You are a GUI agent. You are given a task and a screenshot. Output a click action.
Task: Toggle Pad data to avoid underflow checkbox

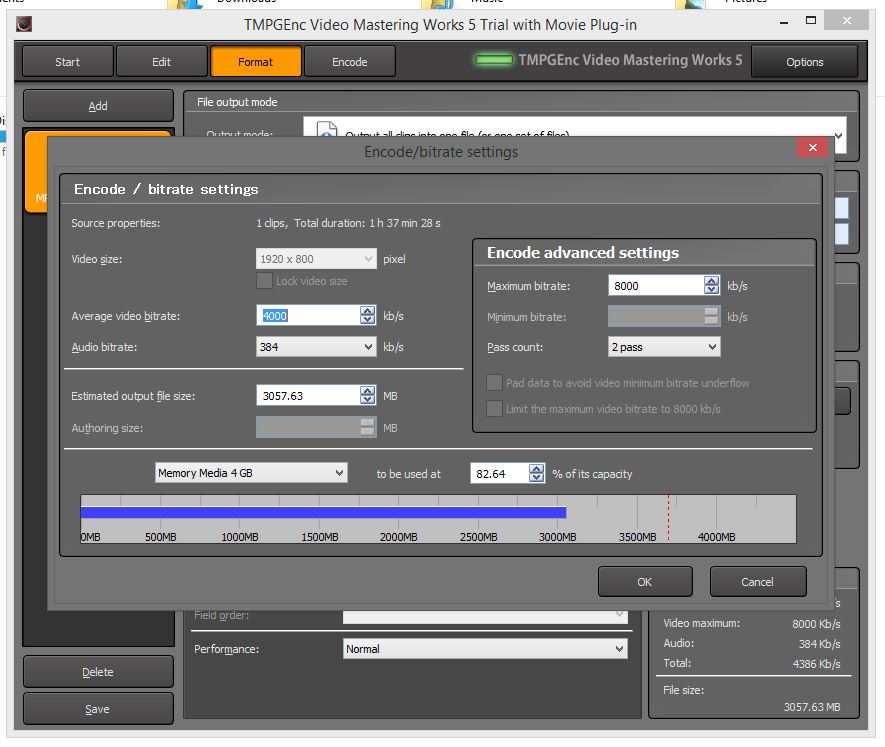494,383
